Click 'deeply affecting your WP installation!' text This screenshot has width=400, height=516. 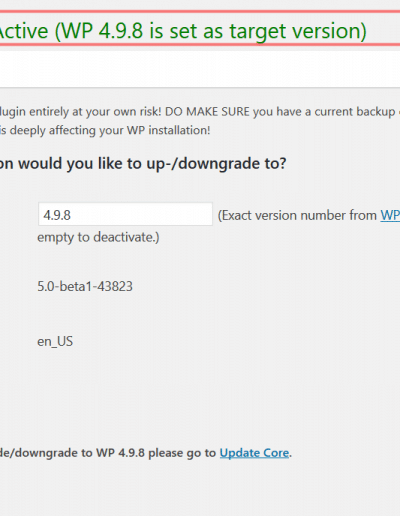click(x=110, y=130)
